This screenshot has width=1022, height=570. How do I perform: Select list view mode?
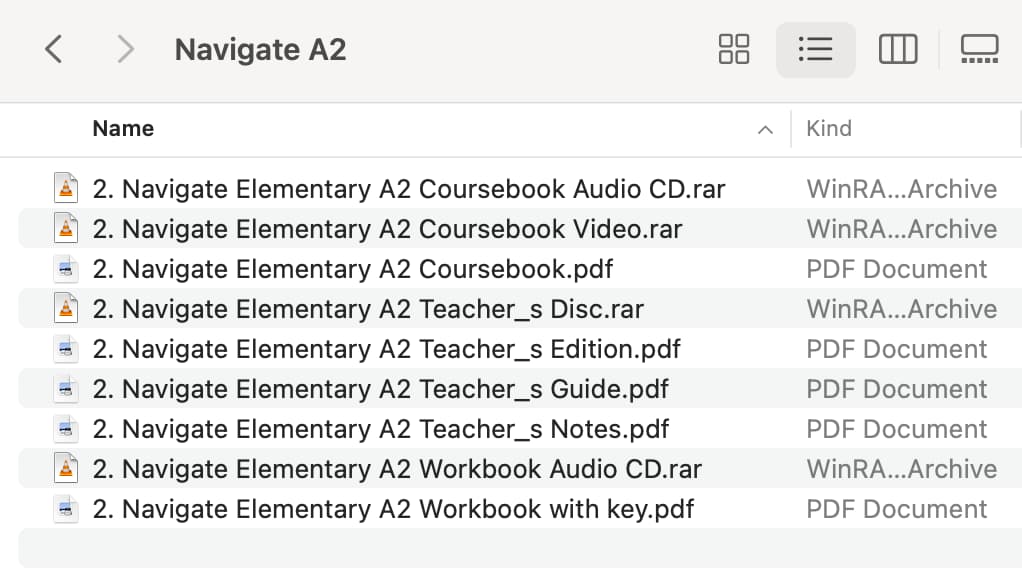coord(815,50)
